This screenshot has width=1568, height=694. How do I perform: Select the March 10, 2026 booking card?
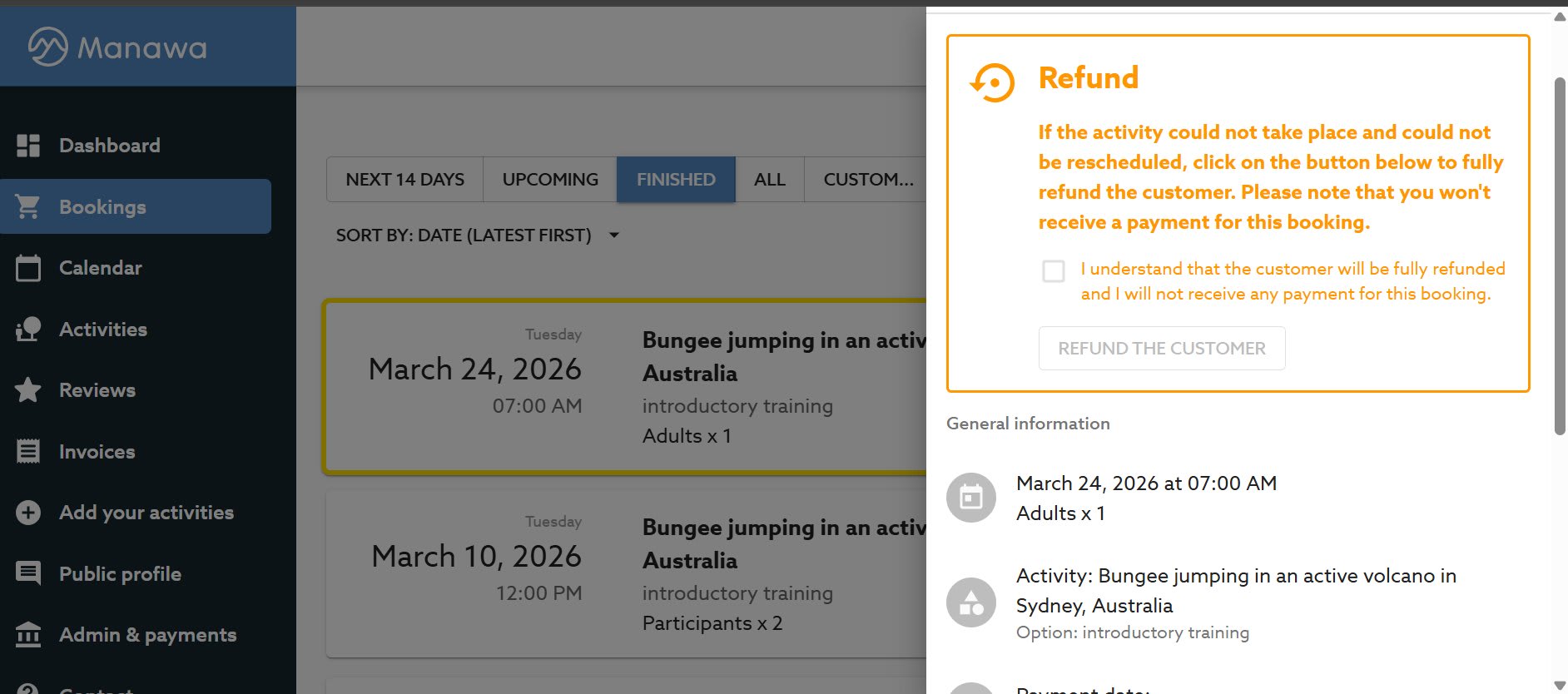click(x=625, y=574)
